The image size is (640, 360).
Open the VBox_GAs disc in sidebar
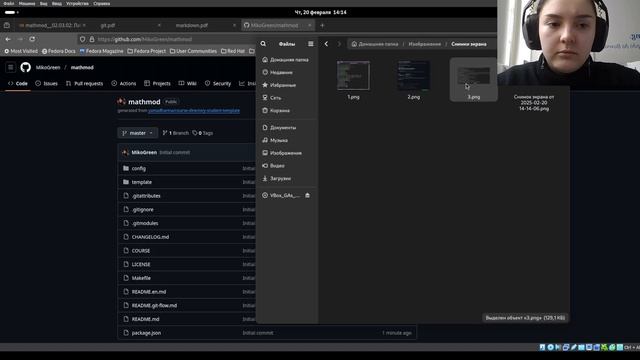coord(282,196)
